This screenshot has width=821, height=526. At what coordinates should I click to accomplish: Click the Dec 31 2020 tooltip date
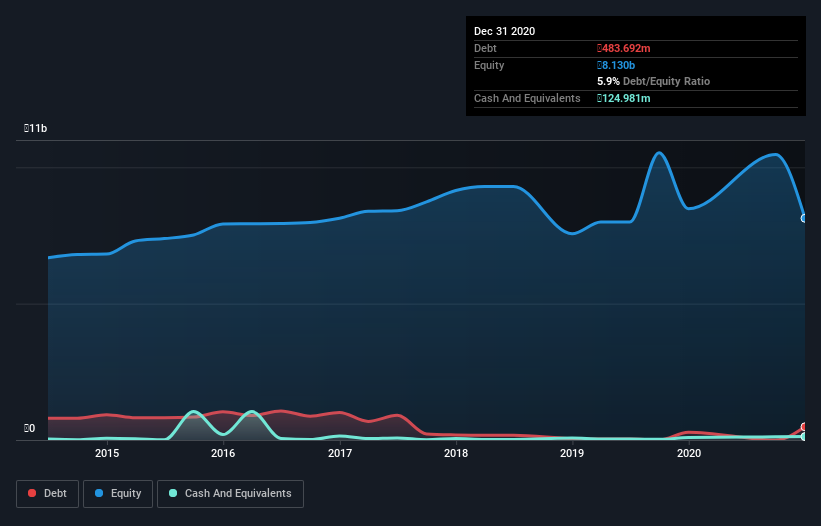504,31
